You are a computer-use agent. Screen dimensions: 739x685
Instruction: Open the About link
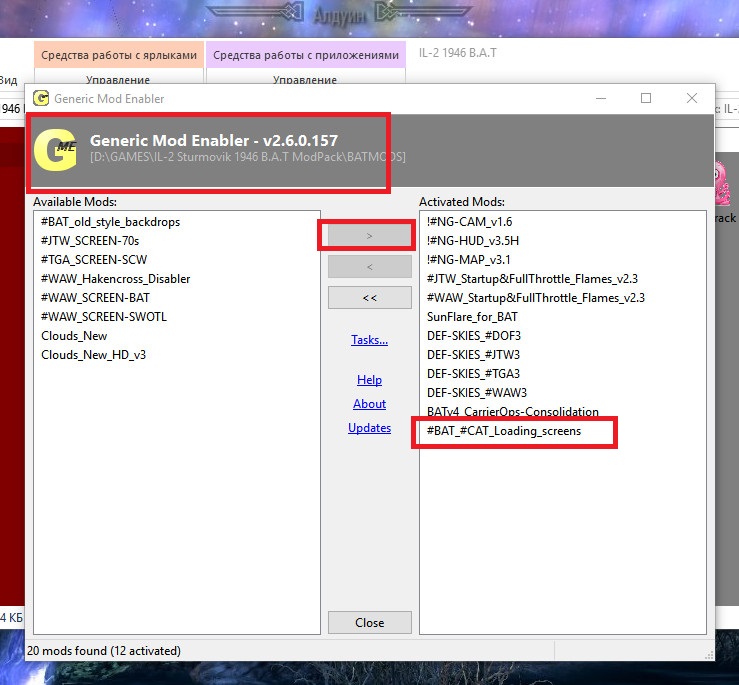pyautogui.click(x=370, y=404)
